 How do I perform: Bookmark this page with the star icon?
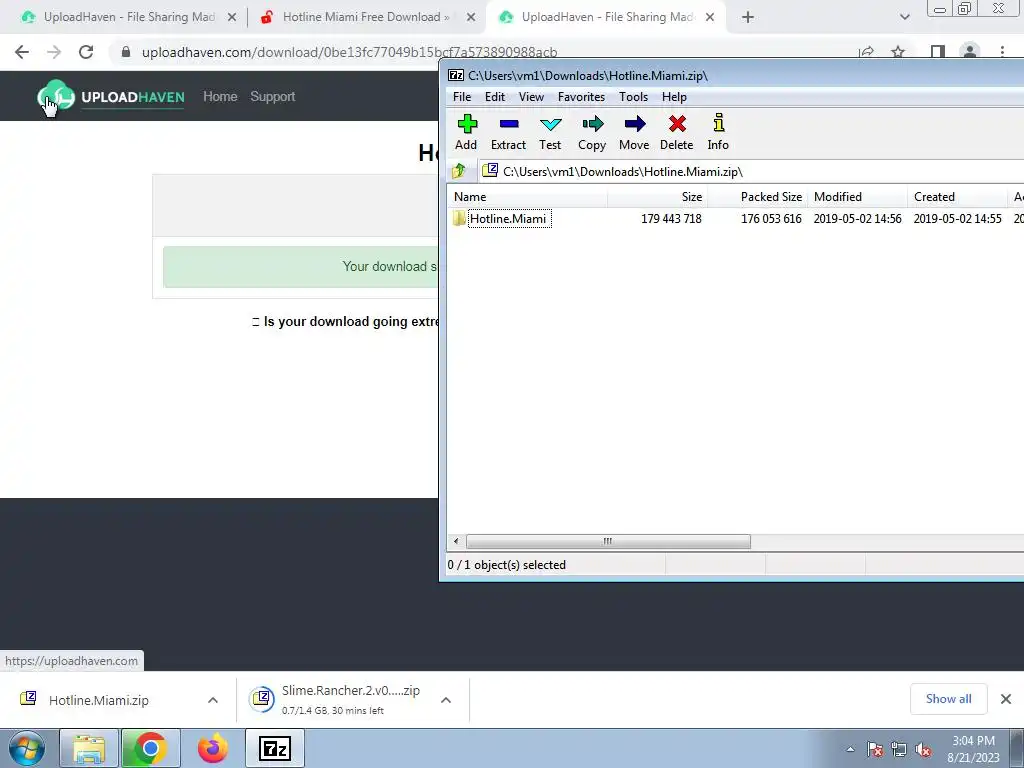point(899,52)
